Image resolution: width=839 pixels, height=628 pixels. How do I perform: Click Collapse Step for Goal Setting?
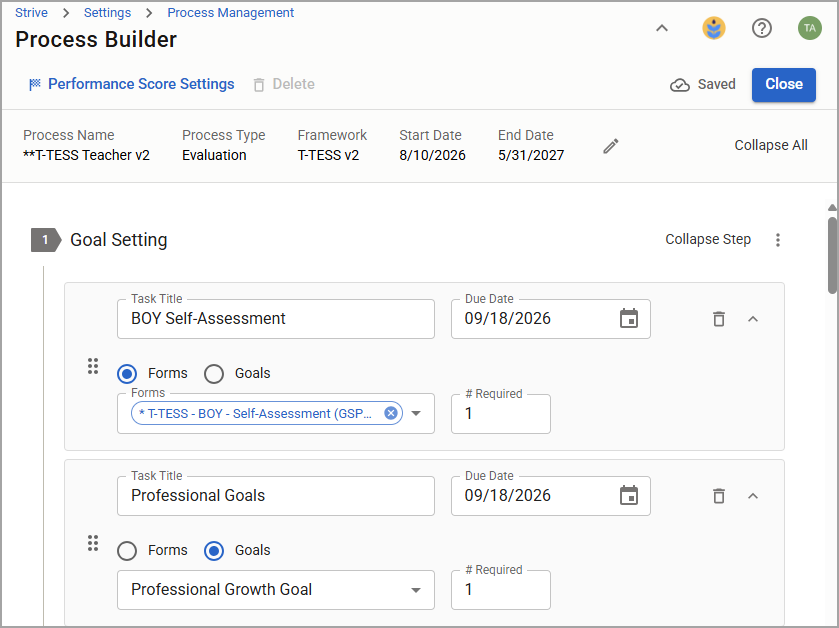[708, 239]
